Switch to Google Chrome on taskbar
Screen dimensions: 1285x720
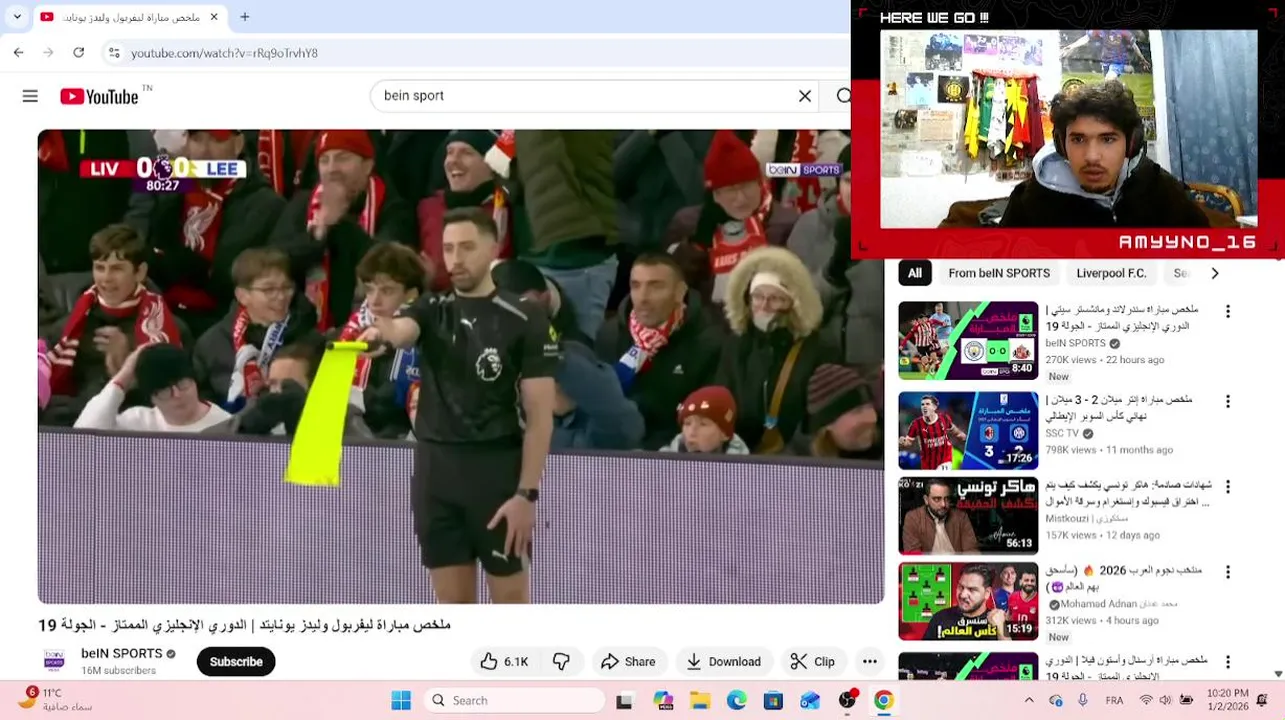tap(884, 701)
